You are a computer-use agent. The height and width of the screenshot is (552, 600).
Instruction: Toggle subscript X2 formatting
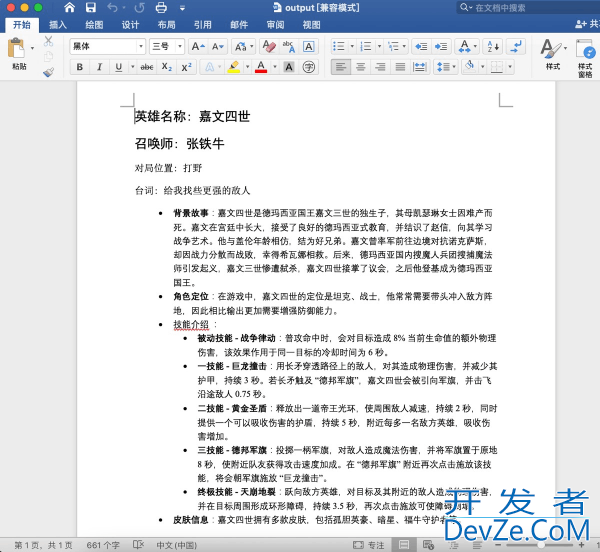[167, 67]
